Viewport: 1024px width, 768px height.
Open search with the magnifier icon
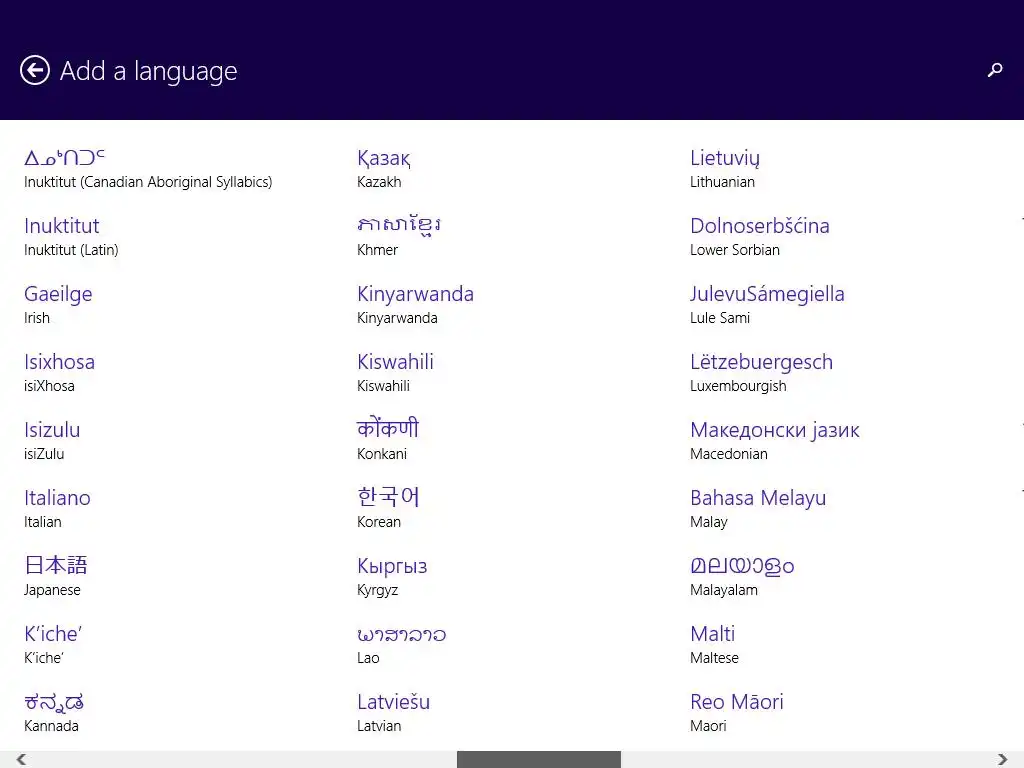995,70
